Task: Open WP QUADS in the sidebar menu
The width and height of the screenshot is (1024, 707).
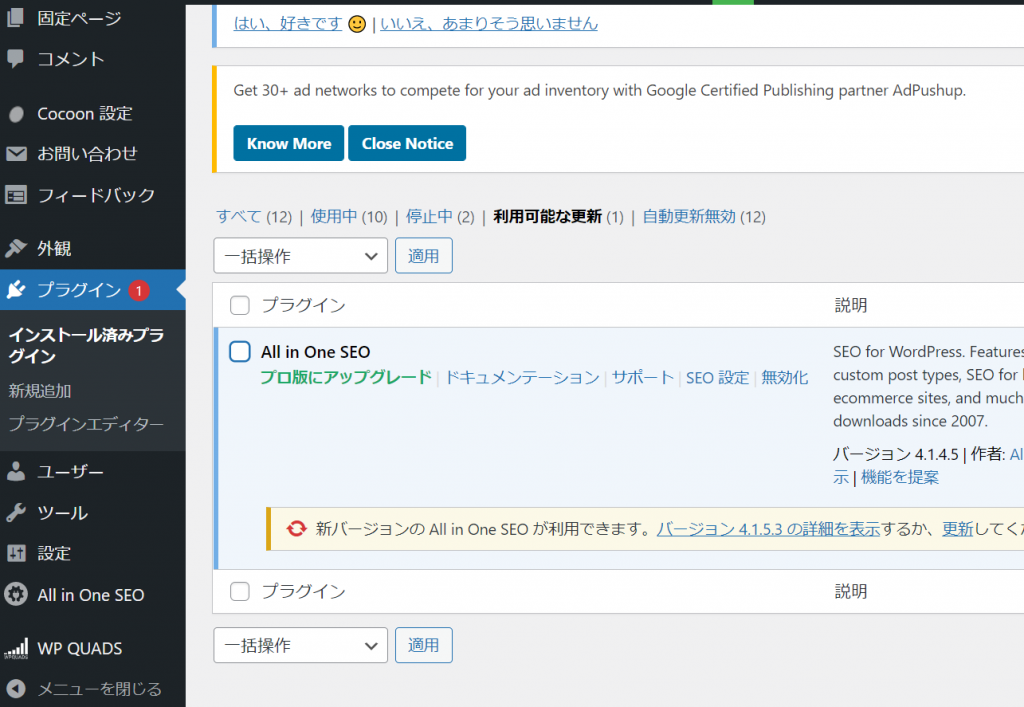Action: click(80, 648)
